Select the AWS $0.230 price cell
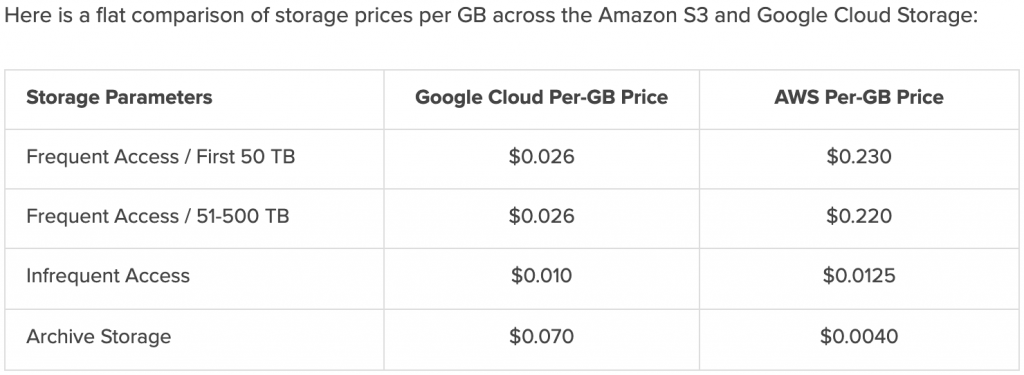 coord(859,157)
